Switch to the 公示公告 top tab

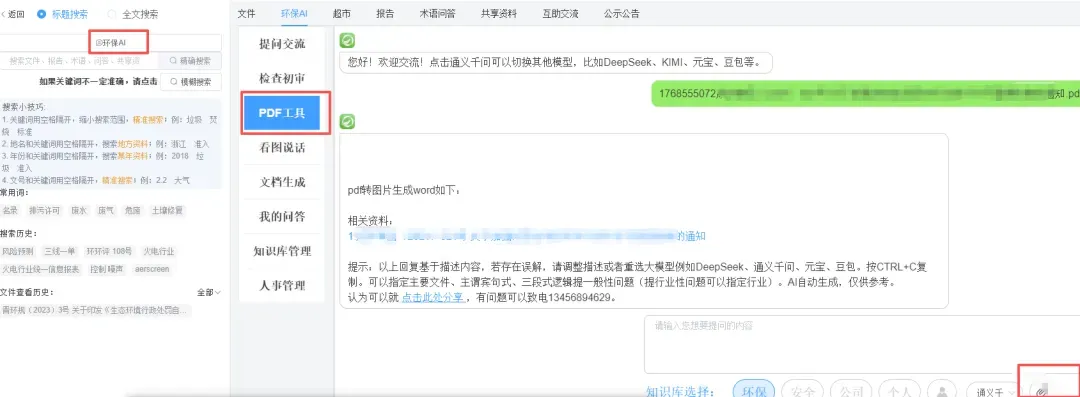pyautogui.click(x=621, y=13)
